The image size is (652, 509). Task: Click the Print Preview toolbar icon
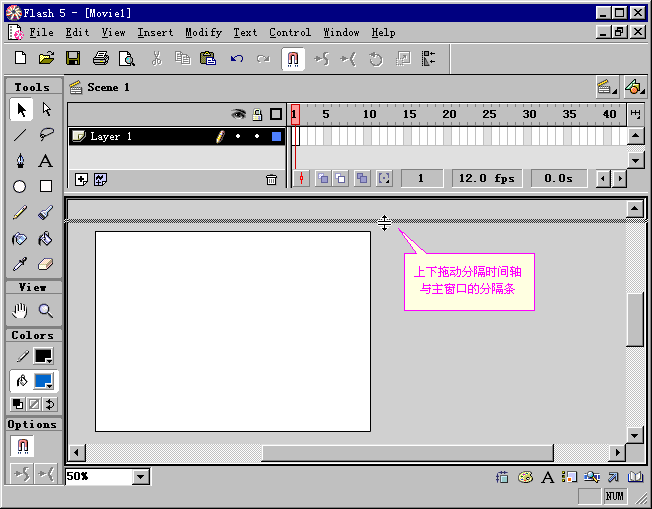[126, 58]
